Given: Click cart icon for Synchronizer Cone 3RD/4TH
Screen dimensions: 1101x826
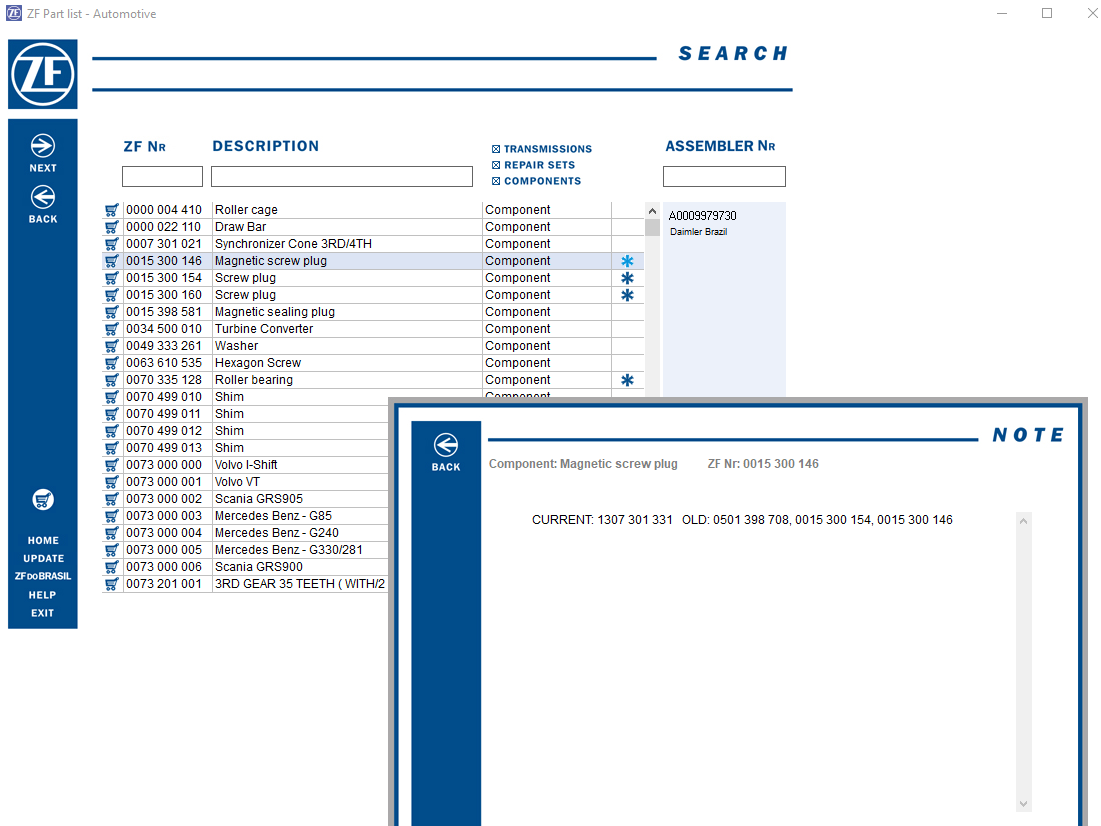Looking at the screenshot, I should (x=112, y=244).
